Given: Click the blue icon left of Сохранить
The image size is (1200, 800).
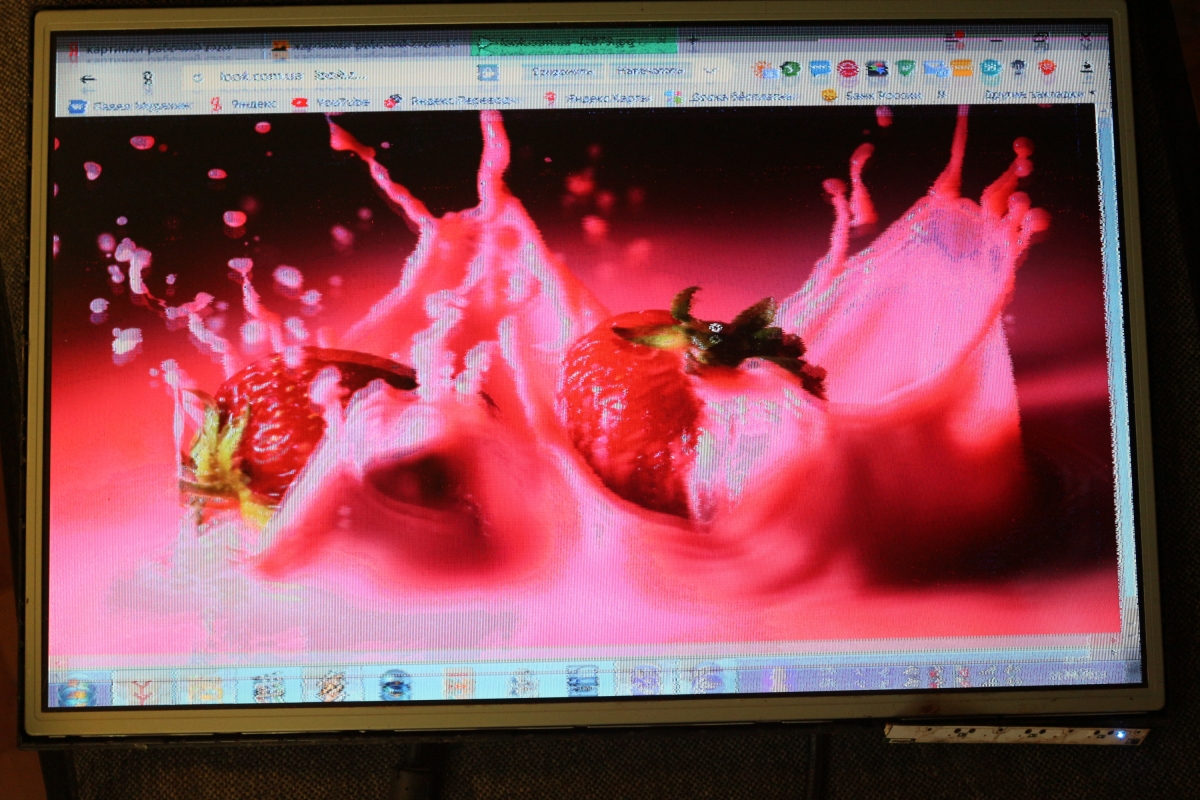Looking at the screenshot, I should tap(487, 72).
